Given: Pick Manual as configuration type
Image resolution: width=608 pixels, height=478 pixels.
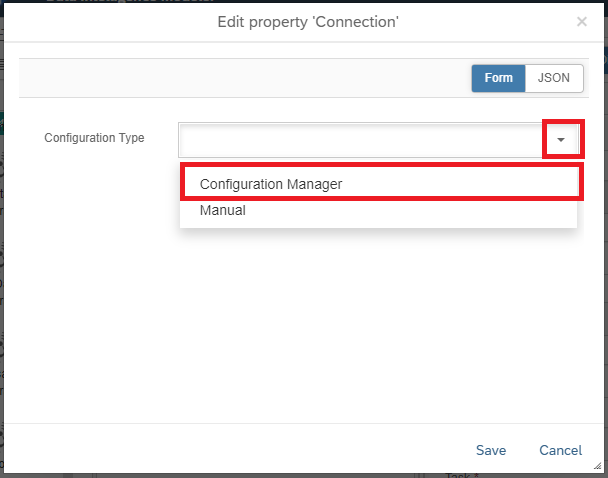Looking at the screenshot, I should (223, 211).
